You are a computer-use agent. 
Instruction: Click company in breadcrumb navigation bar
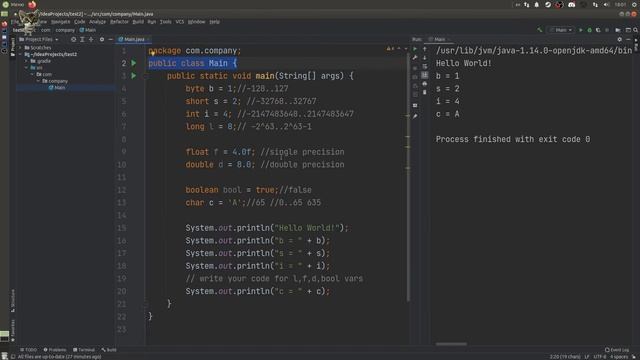tap(65, 30)
